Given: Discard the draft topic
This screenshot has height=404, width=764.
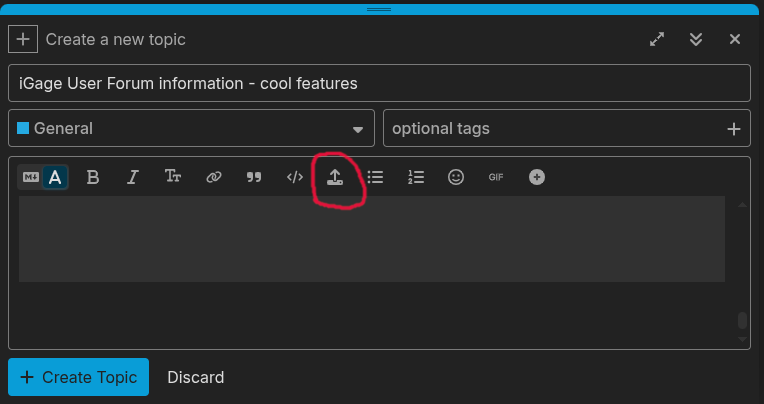Looking at the screenshot, I should (x=196, y=377).
